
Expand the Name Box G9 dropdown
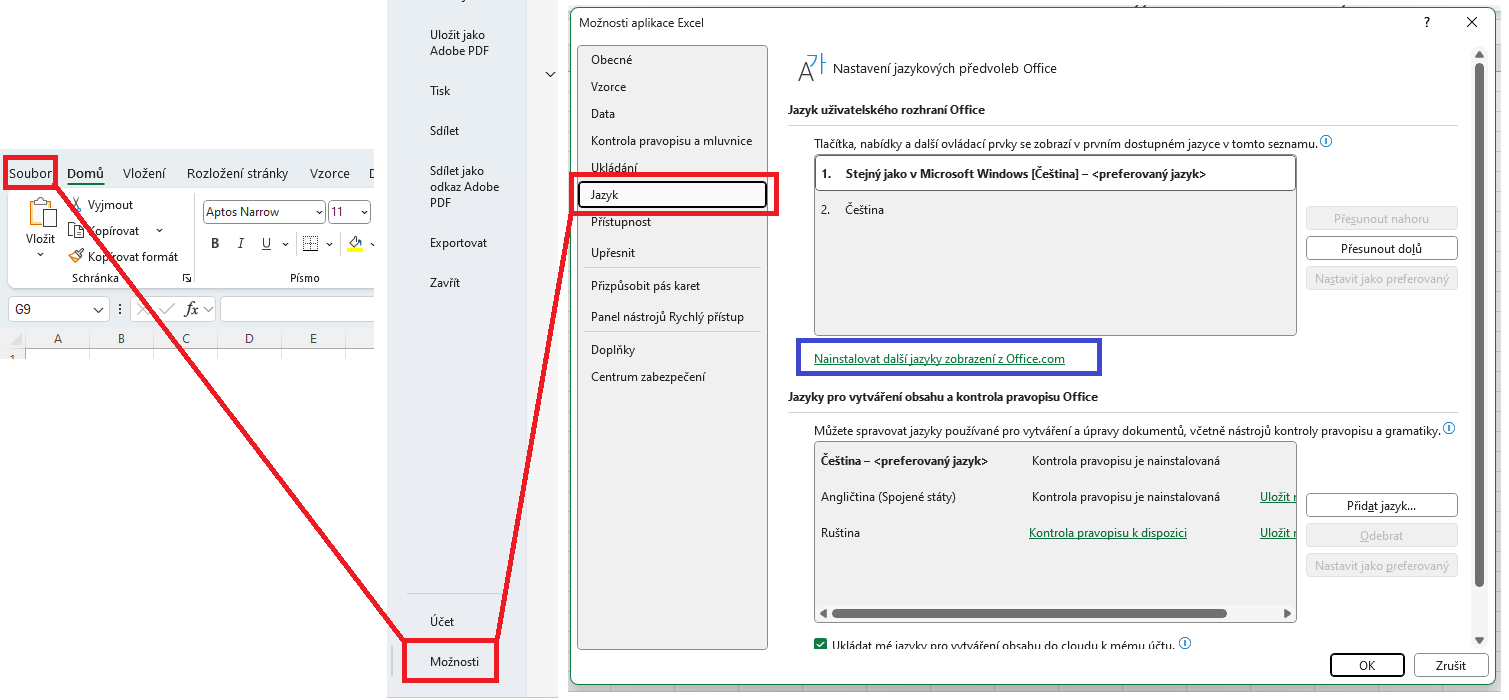pos(99,310)
